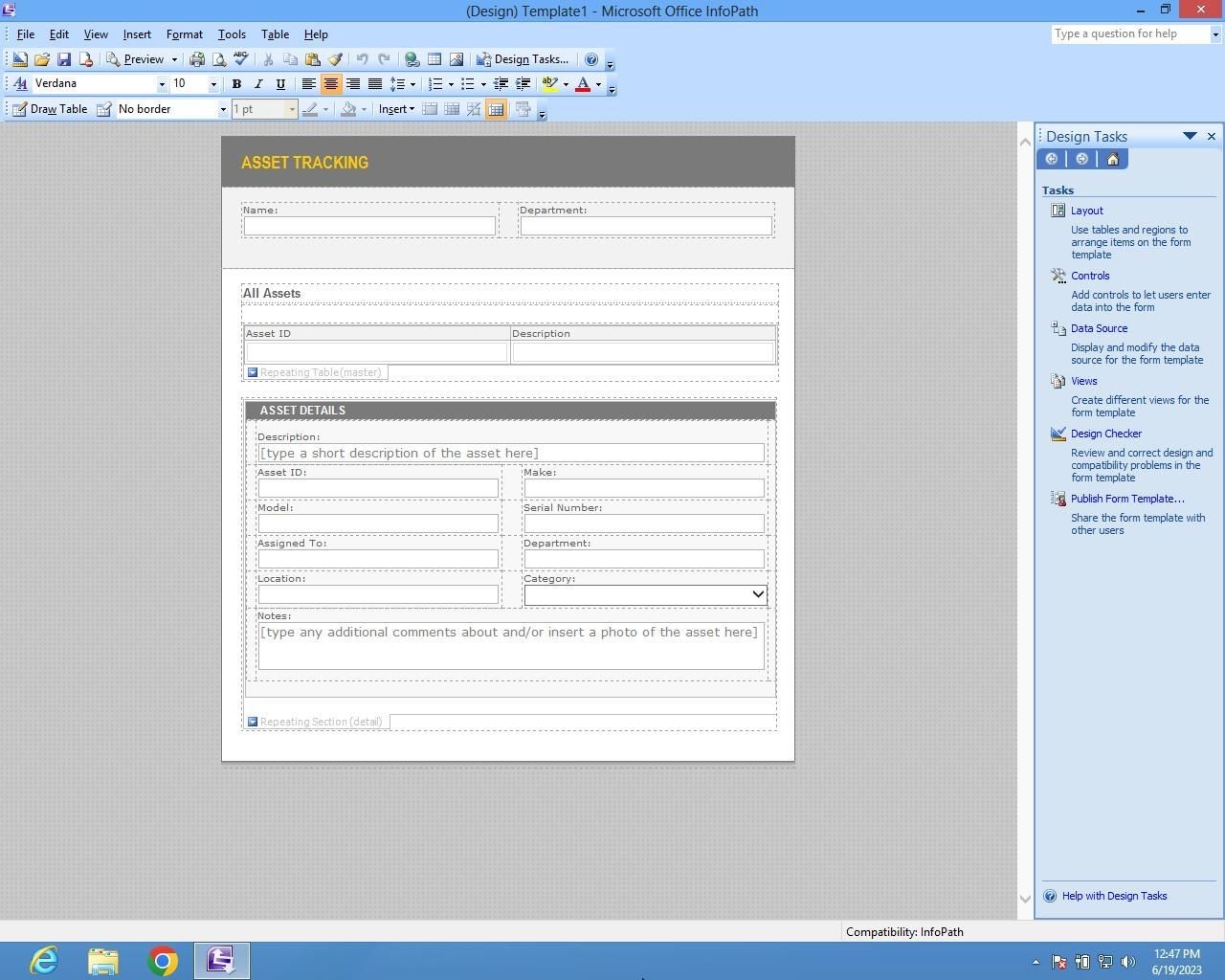Toggle bold formatting
Screen dimensions: 1225x980
(x=236, y=84)
